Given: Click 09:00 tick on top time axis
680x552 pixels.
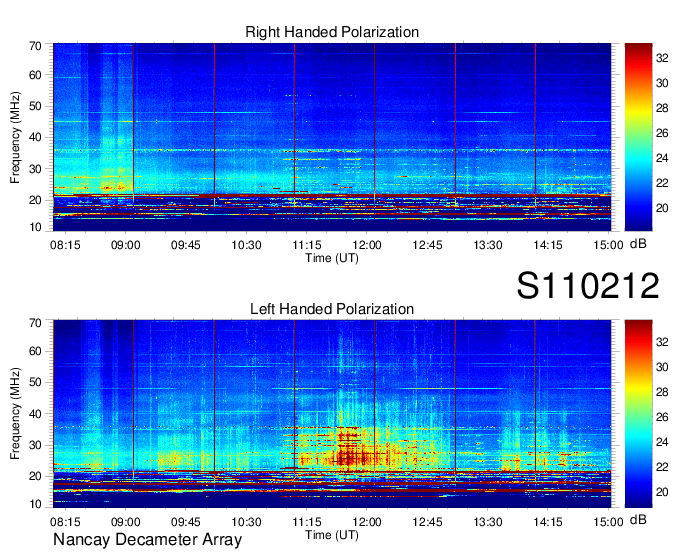Looking at the screenshot, I should [x=125, y=245].
